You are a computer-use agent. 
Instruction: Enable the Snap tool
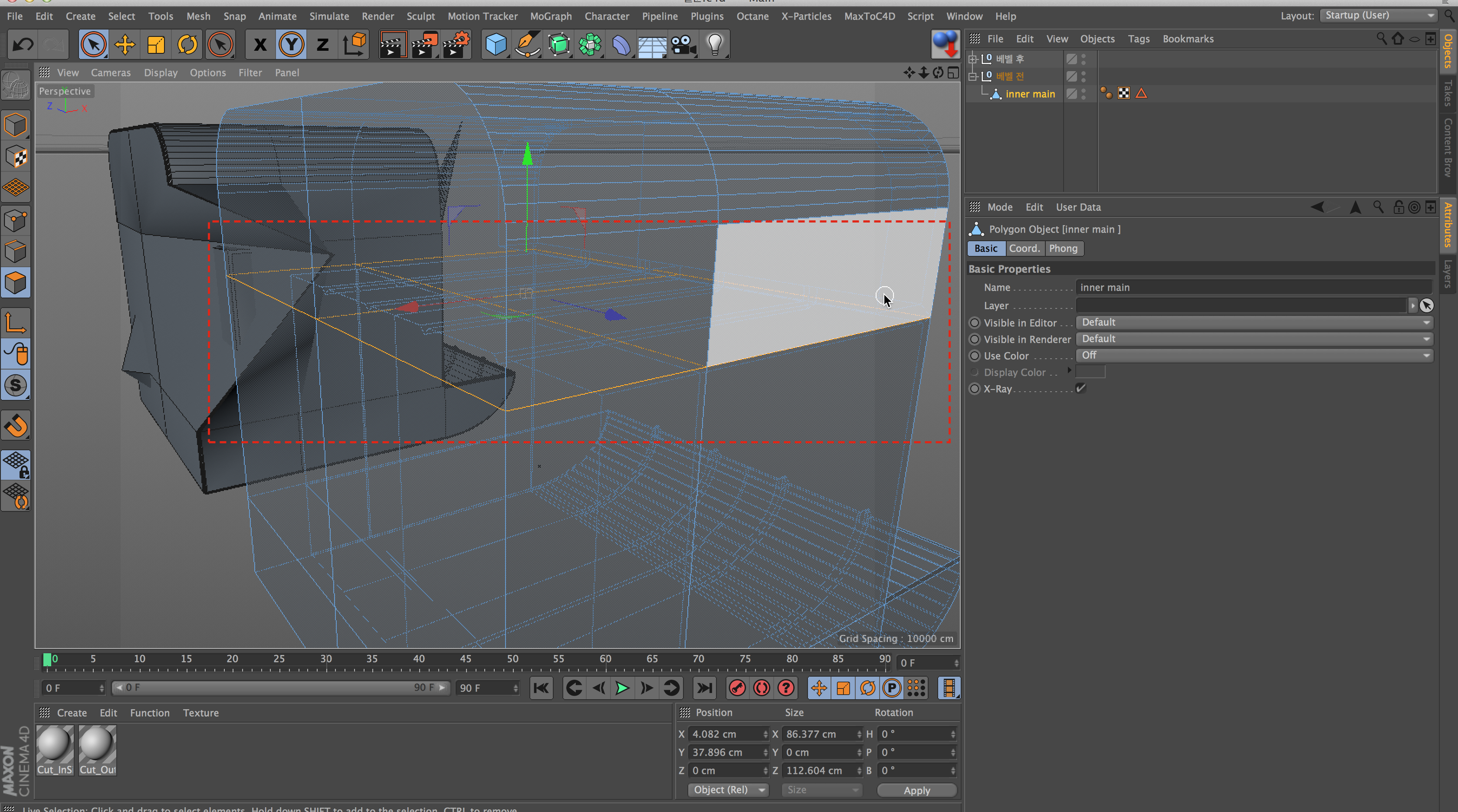click(16, 426)
